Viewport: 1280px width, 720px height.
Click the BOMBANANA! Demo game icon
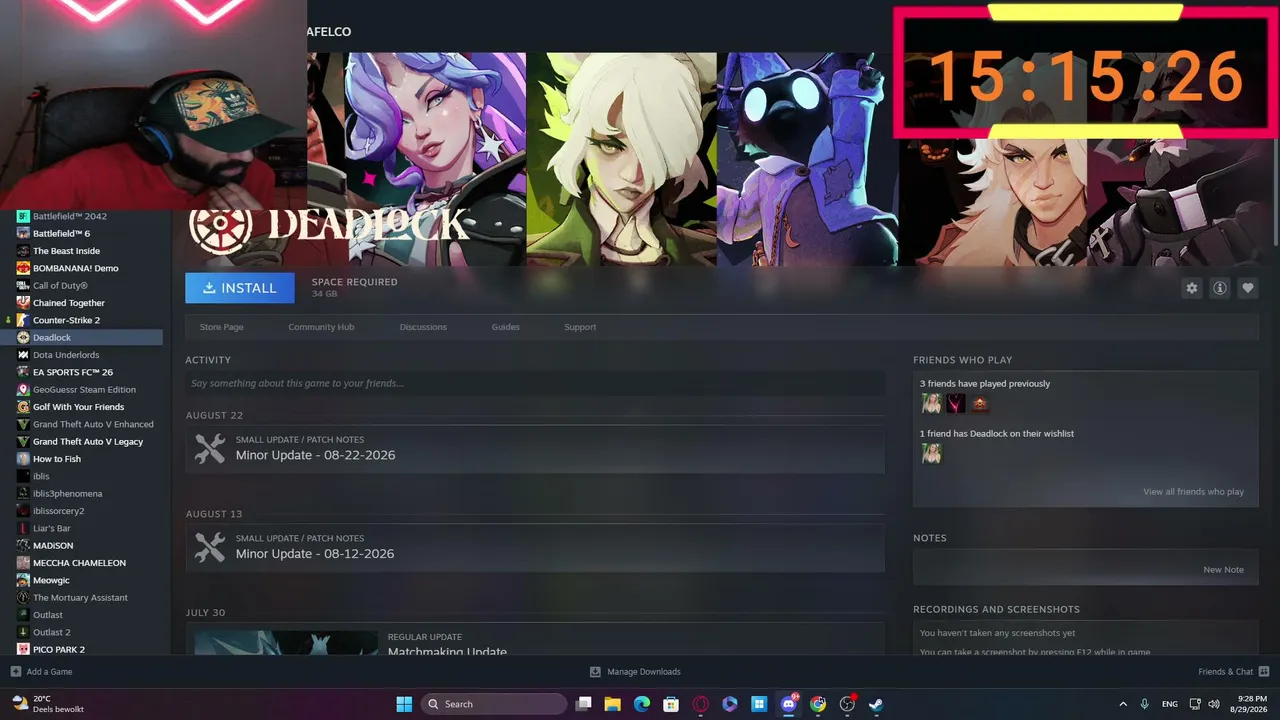tap(24, 268)
